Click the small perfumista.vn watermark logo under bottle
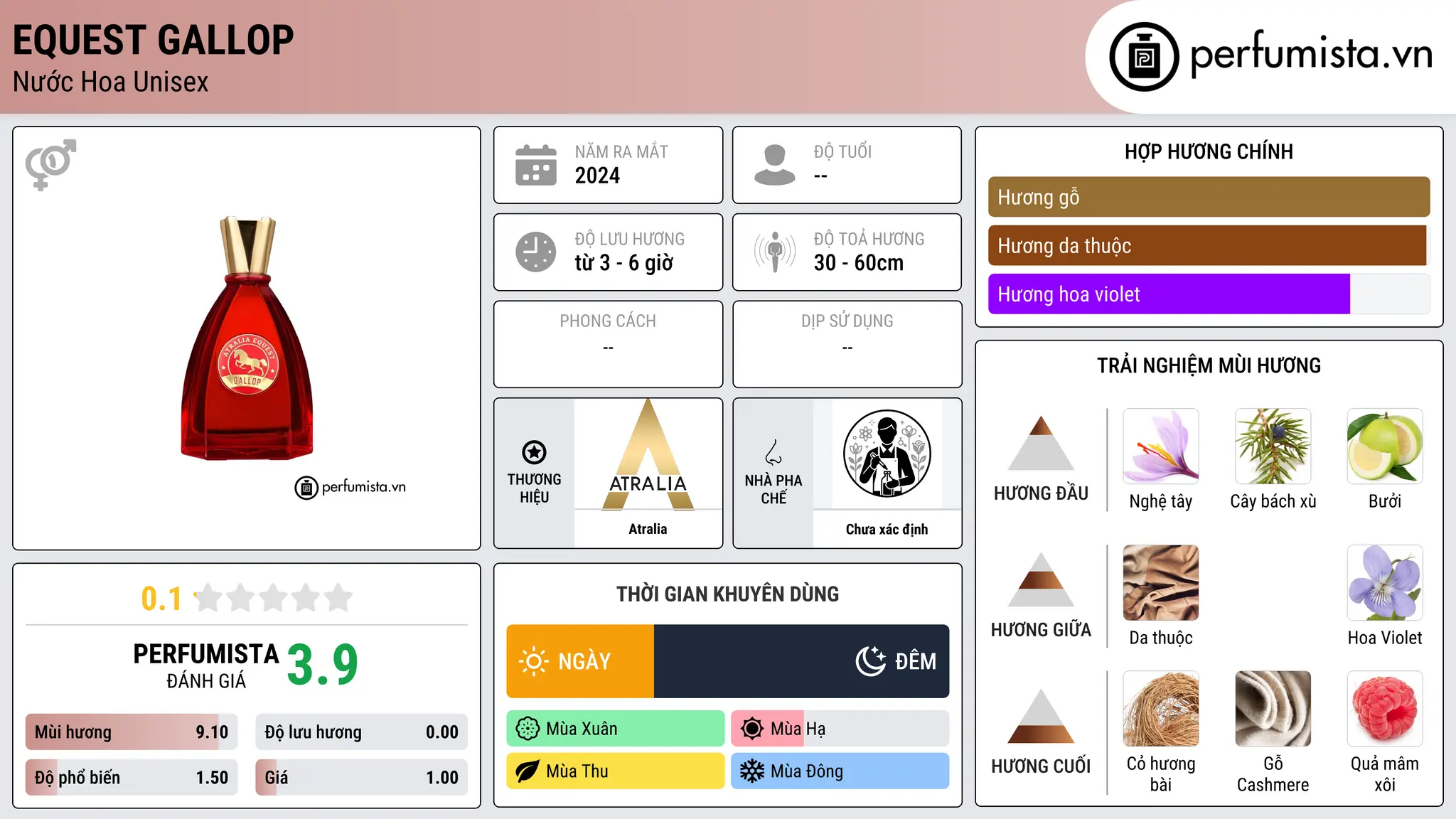Screen dimensions: 1456x819 [350, 488]
